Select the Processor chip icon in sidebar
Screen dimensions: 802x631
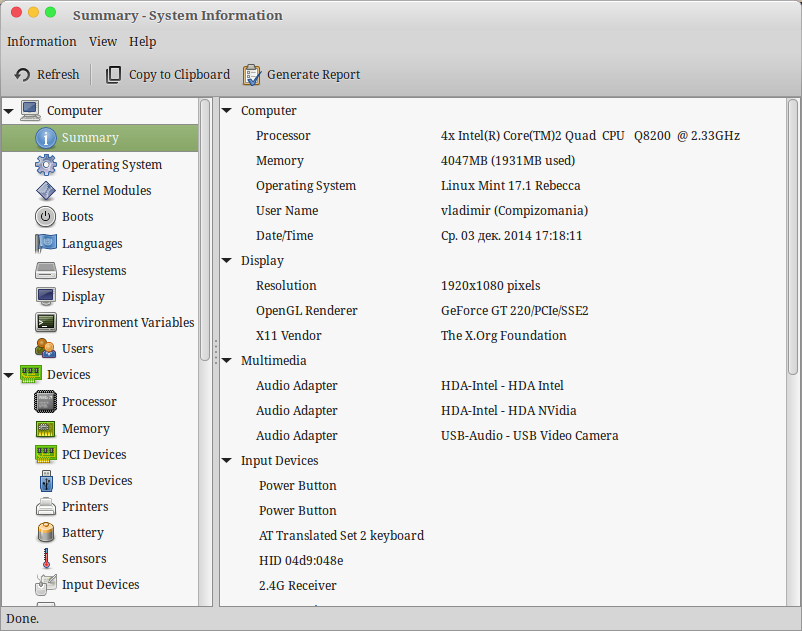(46, 402)
